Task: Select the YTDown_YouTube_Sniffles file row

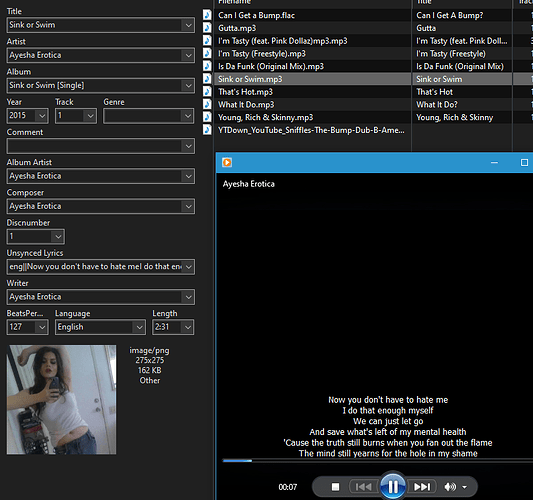Action: pyautogui.click(x=311, y=130)
